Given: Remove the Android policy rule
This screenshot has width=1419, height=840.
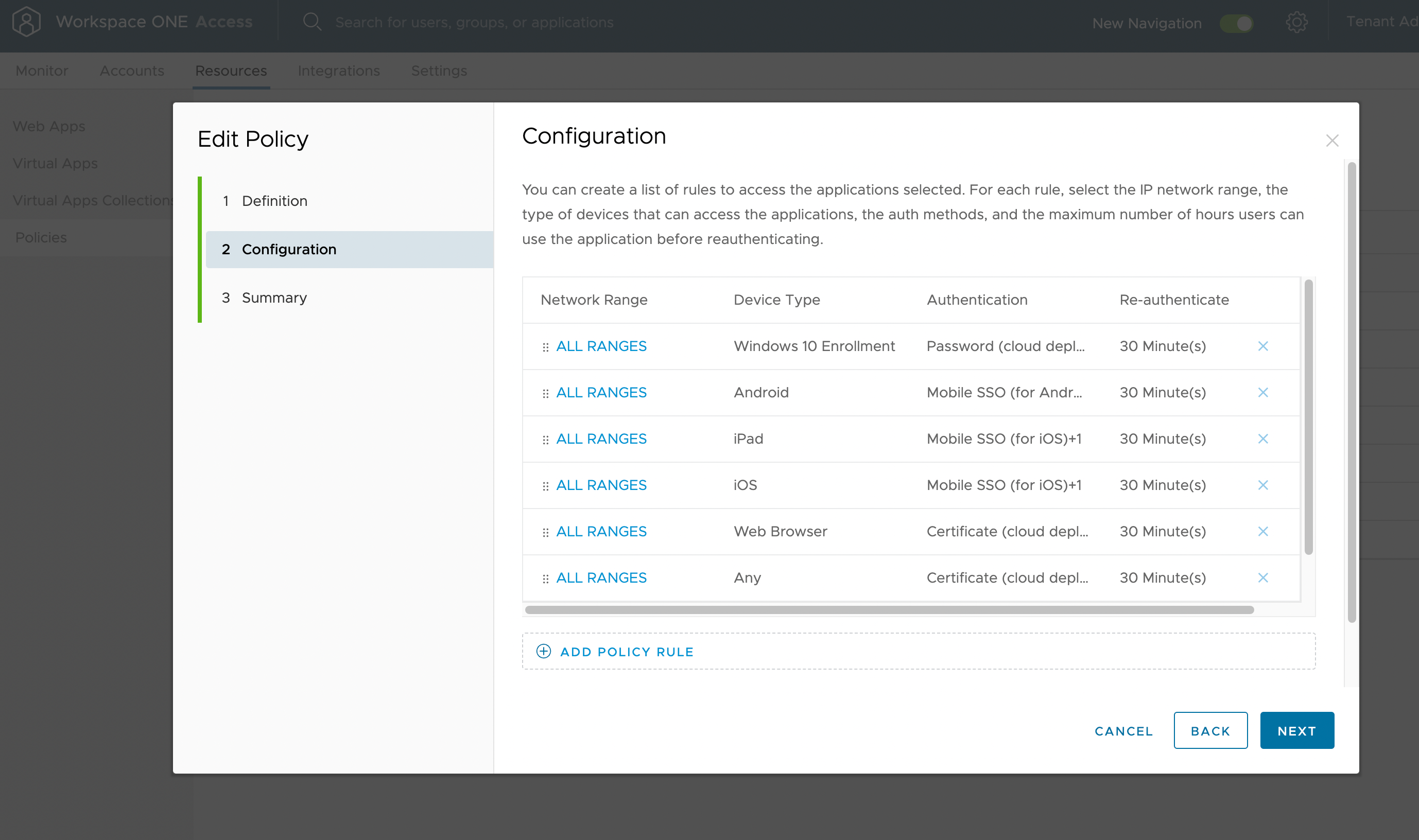Looking at the screenshot, I should (1262, 392).
